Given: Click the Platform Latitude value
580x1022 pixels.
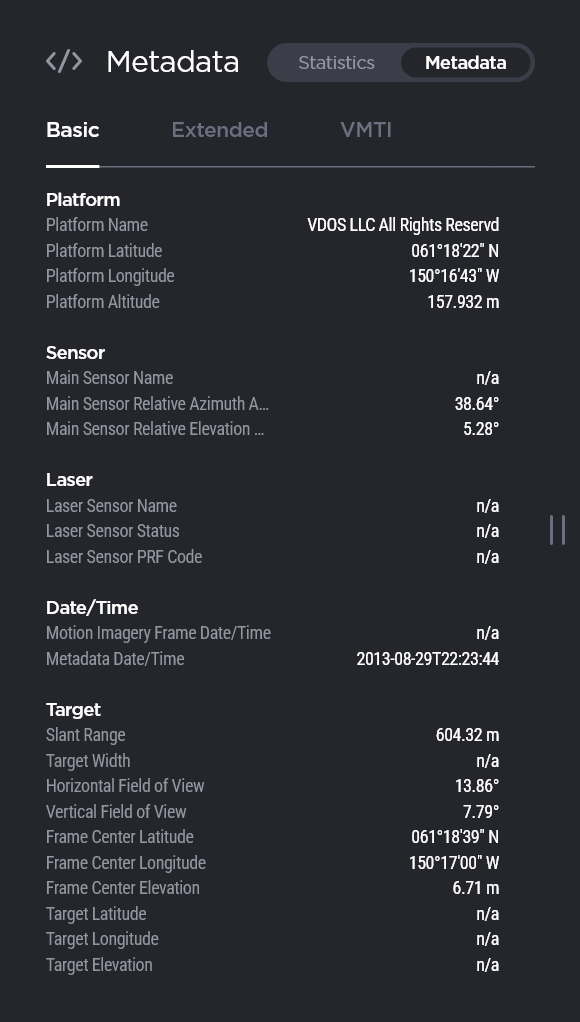Looking at the screenshot, I should 455,250.
